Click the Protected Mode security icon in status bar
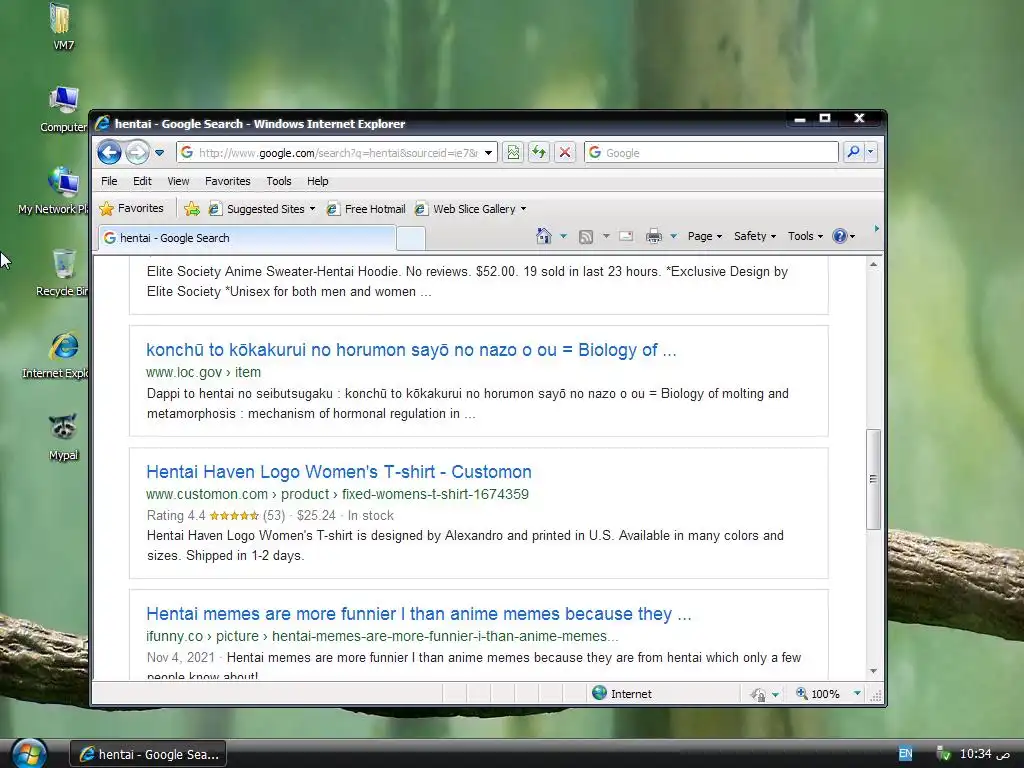 [x=758, y=694]
